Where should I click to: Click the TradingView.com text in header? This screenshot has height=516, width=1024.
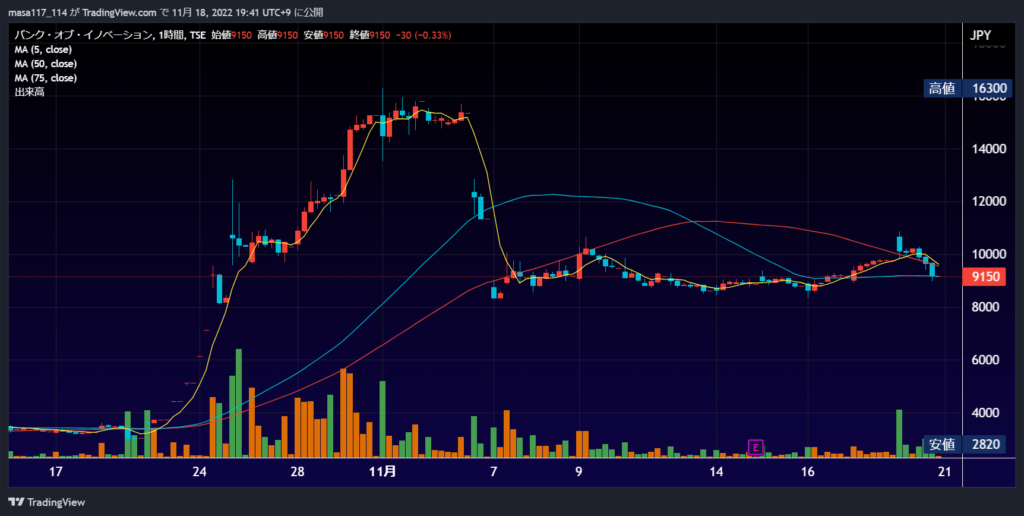tap(120, 12)
